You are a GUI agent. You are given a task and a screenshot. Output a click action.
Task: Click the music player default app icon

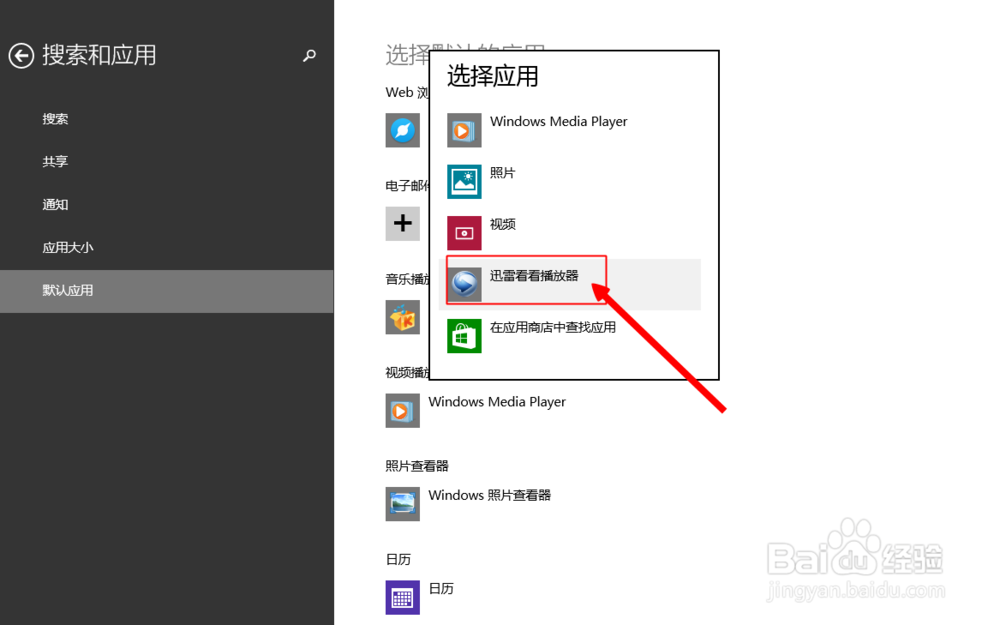402,317
